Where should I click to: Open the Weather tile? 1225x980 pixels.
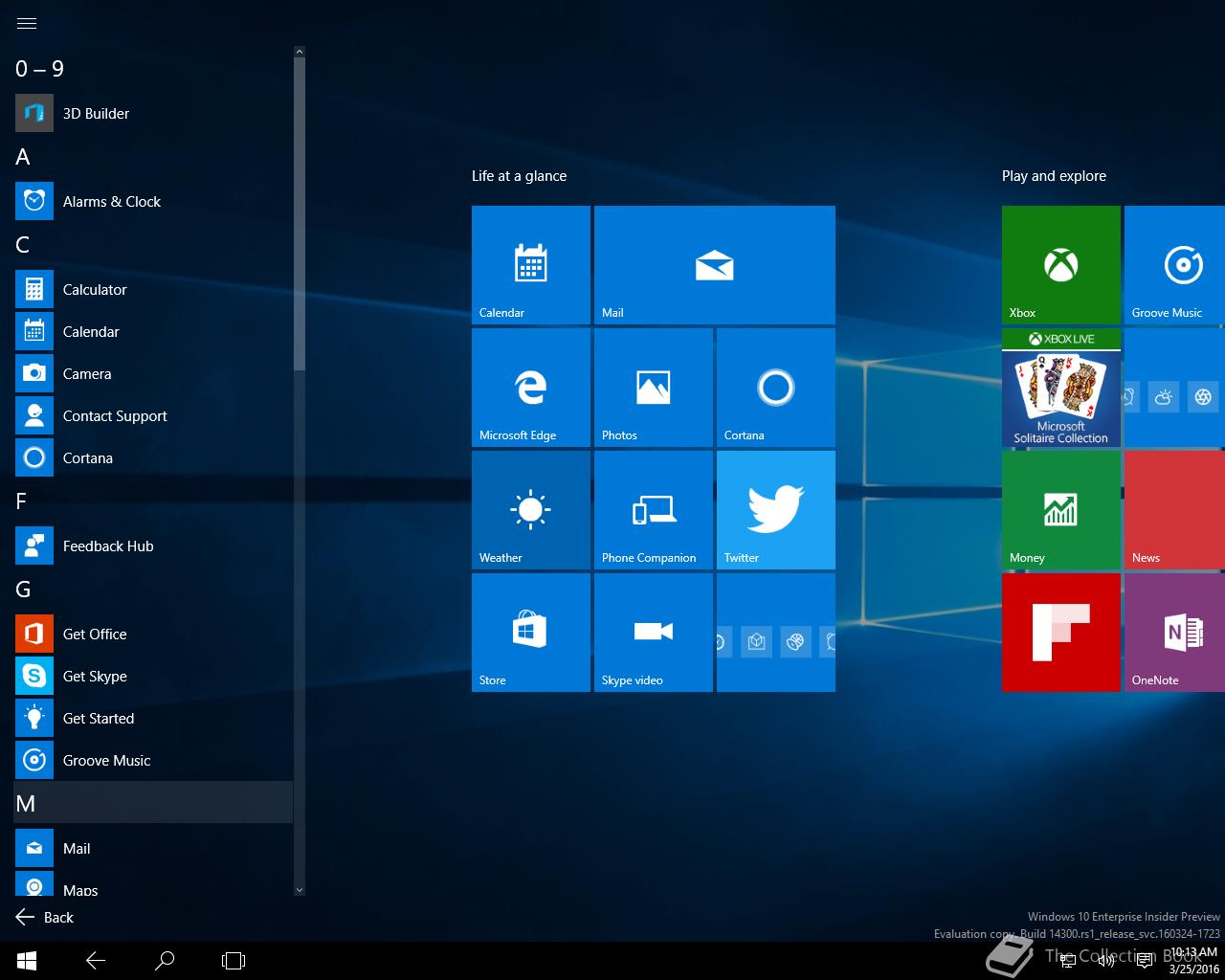point(531,510)
